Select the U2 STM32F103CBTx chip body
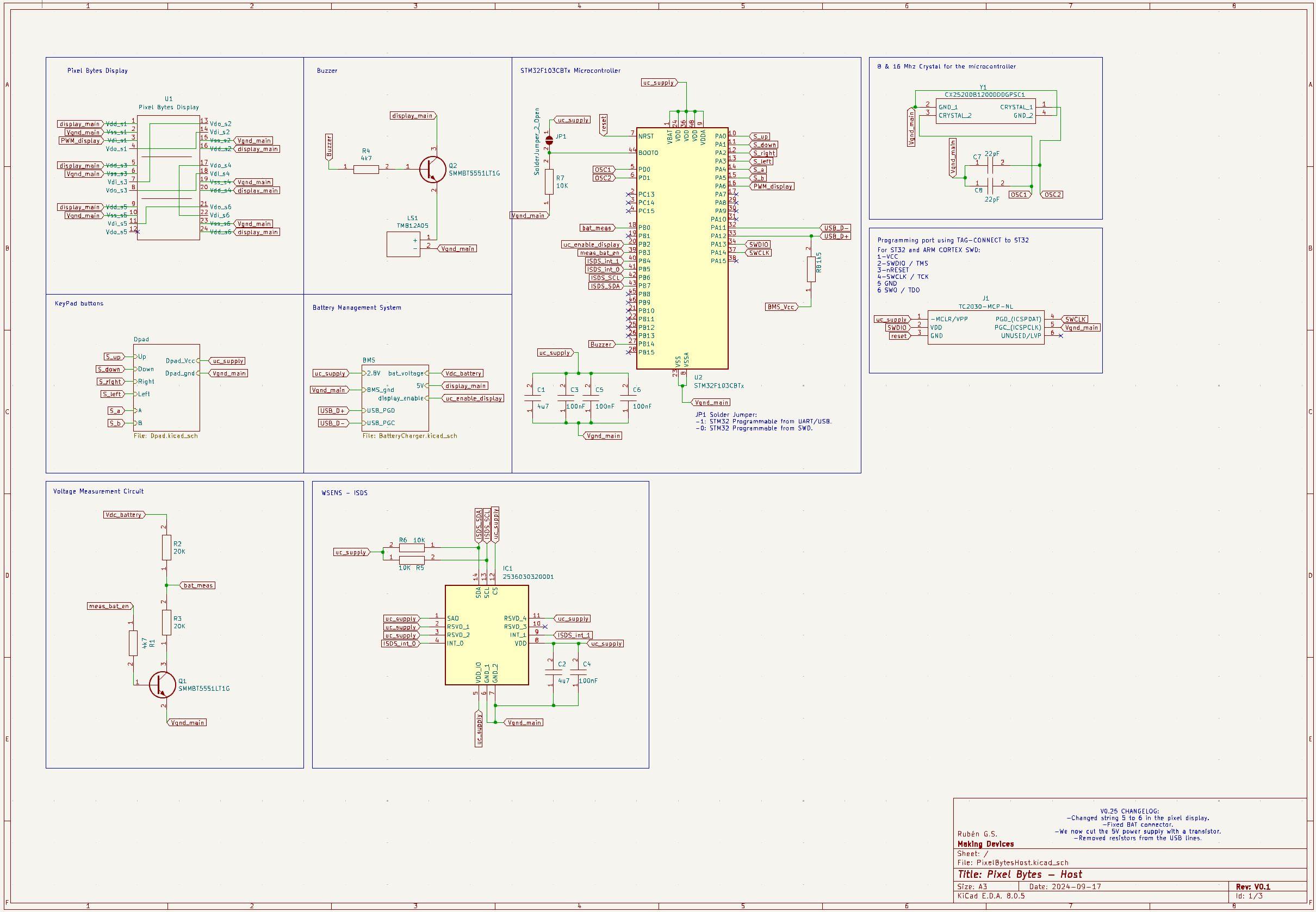1316x912 pixels. click(x=682, y=248)
